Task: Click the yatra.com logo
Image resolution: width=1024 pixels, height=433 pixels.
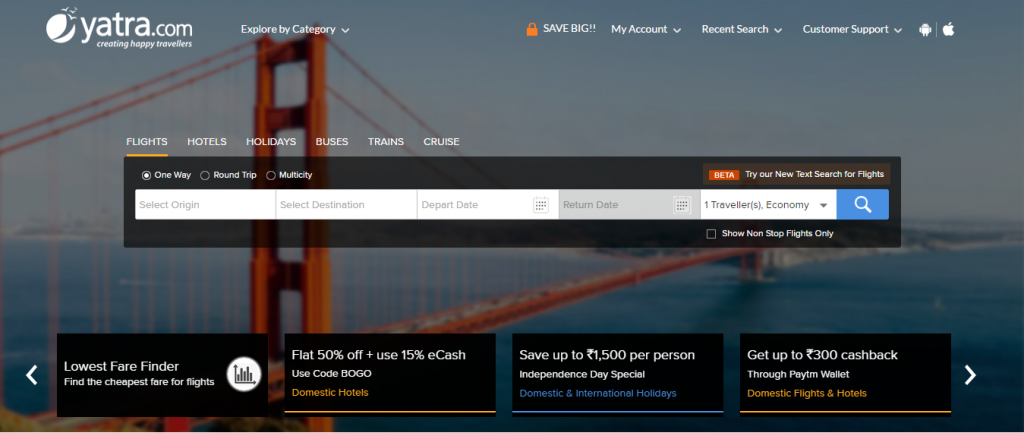Action: tap(120, 28)
